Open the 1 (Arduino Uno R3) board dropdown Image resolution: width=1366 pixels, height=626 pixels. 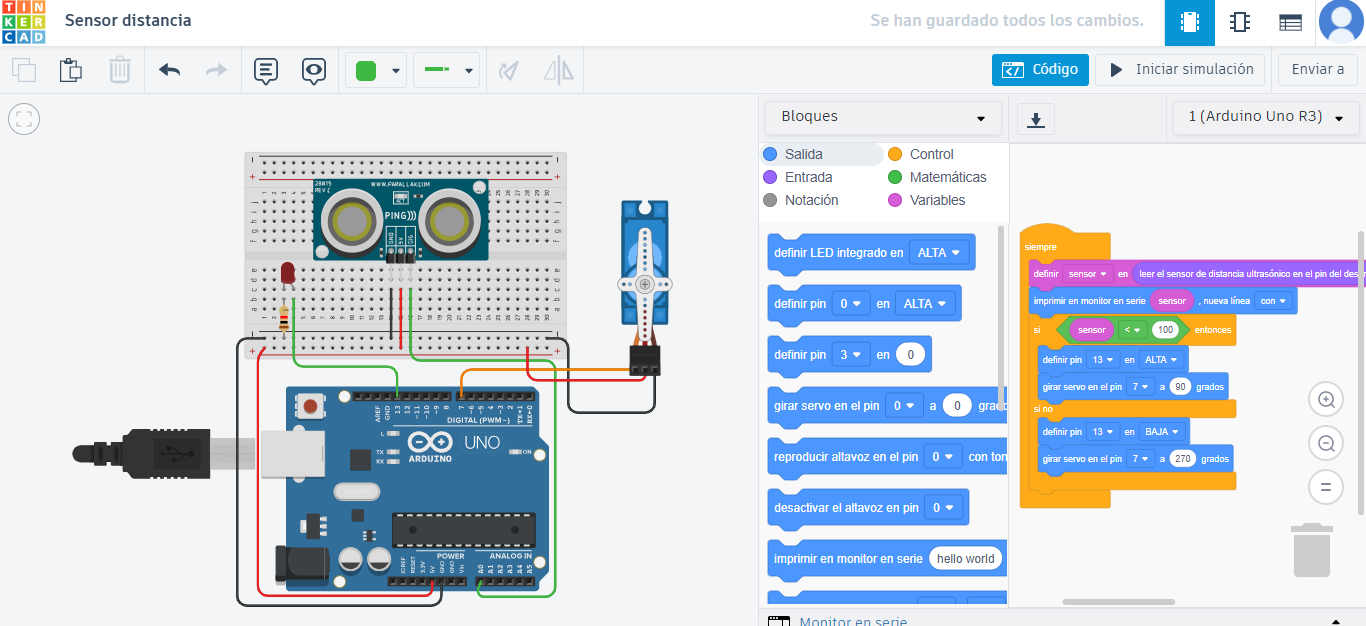coord(1266,117)
